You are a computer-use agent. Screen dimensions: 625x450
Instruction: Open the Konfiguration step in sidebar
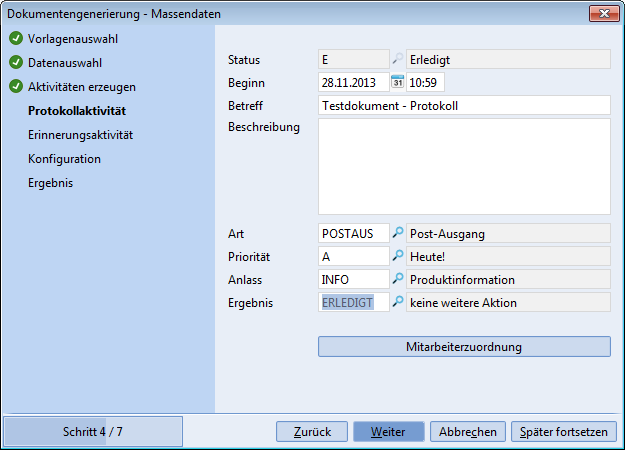click(x=64, y=159)
